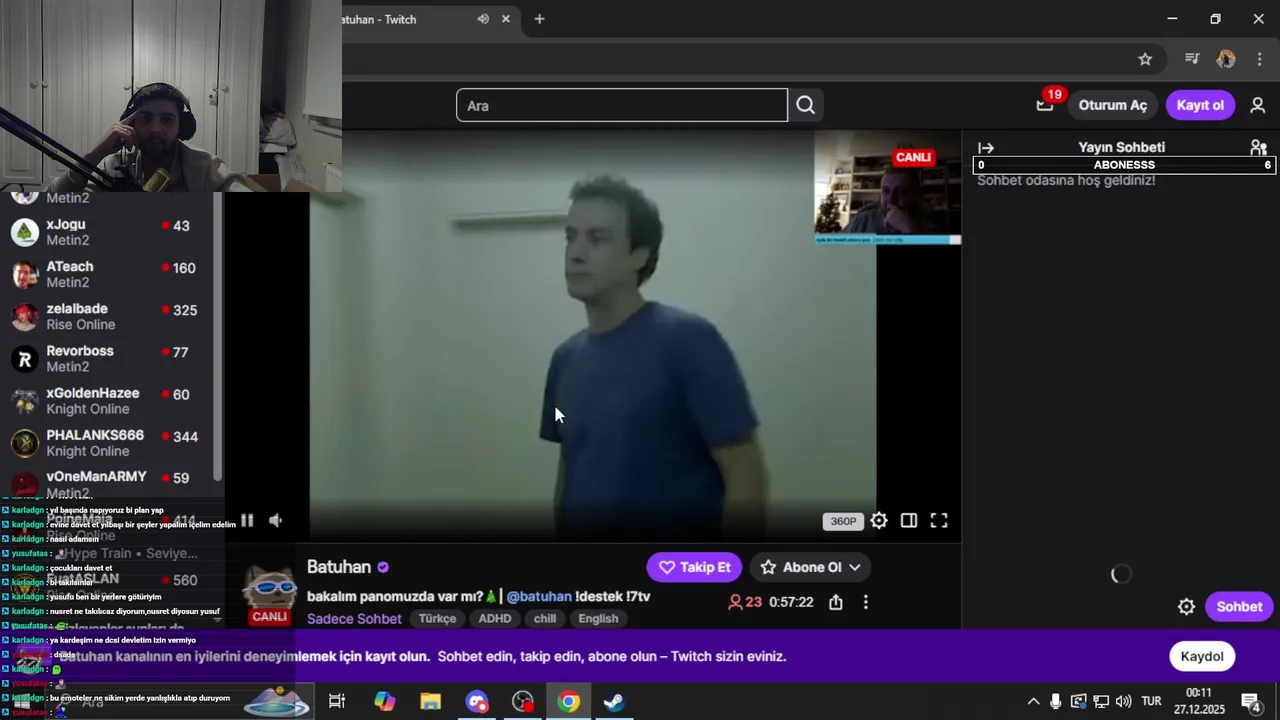The image size is (1280, 720).
Task: Open Chrome media controls icon
Action: click(1191, 59)
